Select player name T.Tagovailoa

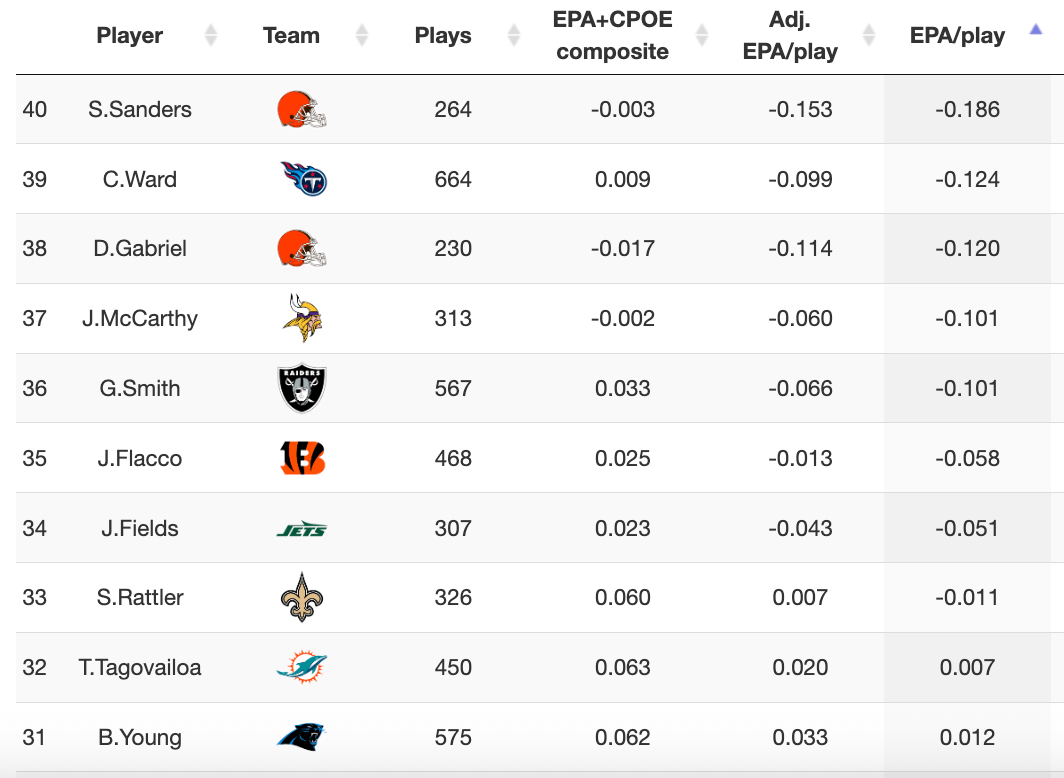[140, 667]
